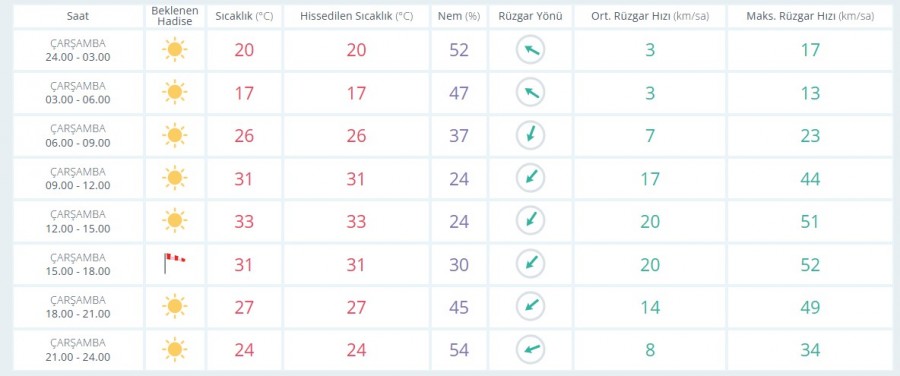
Task: Click the Maks. Rüzgar Hızı column header
Action: [x=810, y=17]
